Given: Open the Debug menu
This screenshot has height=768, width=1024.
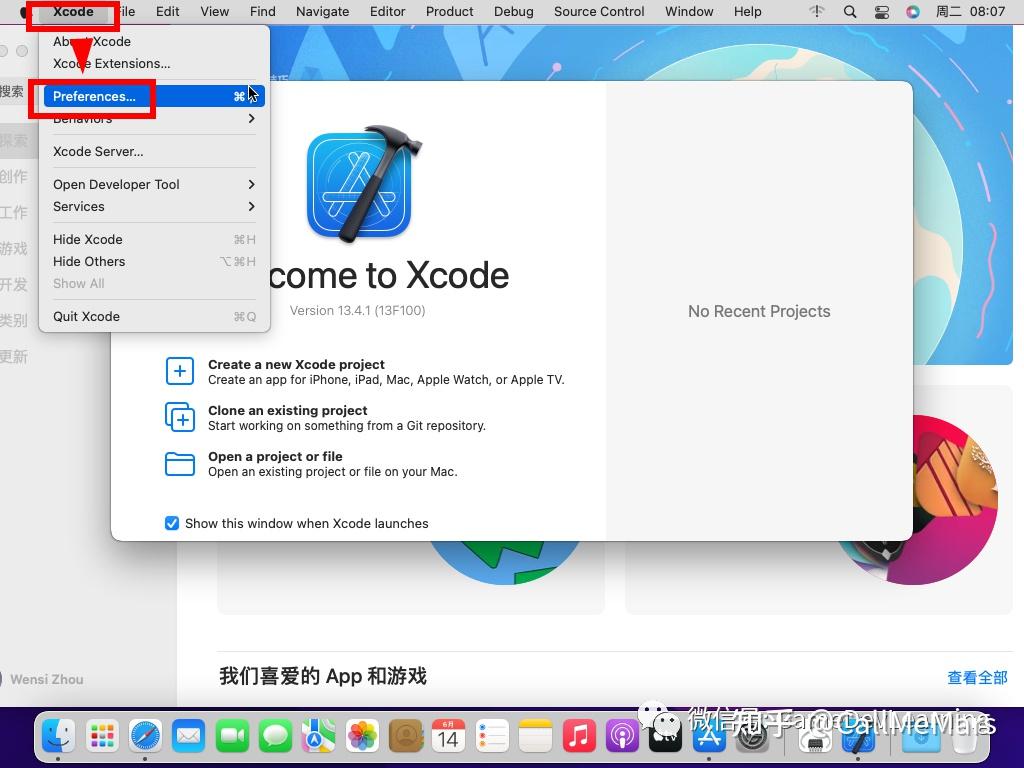Looking at the screenshot, I should point(513,12).
